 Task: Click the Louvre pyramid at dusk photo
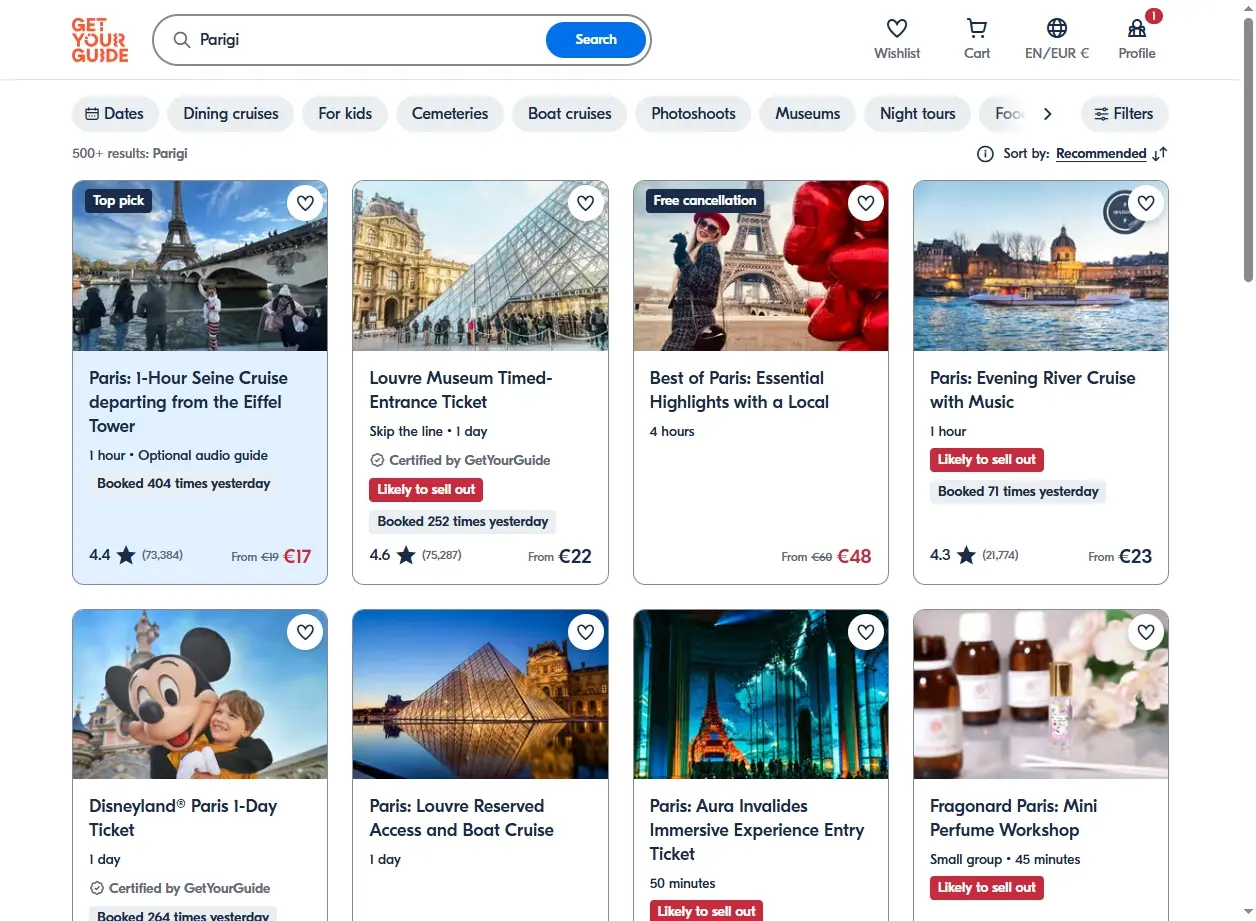point(480,695)
